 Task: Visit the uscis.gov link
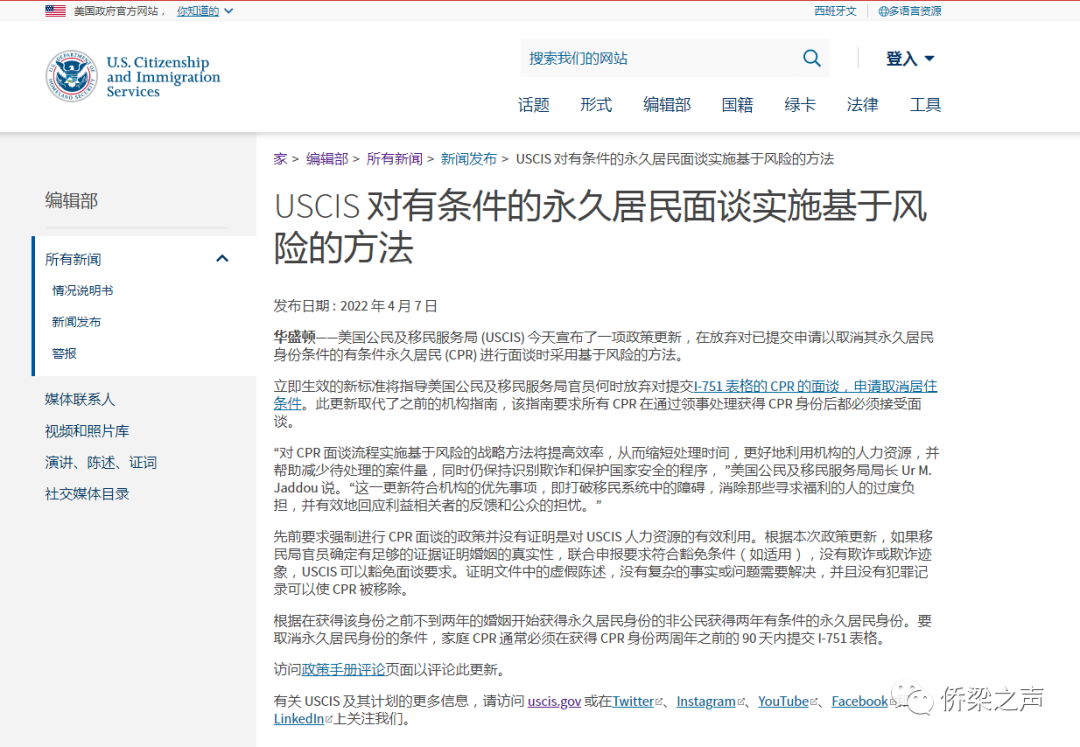click(554, 702)
